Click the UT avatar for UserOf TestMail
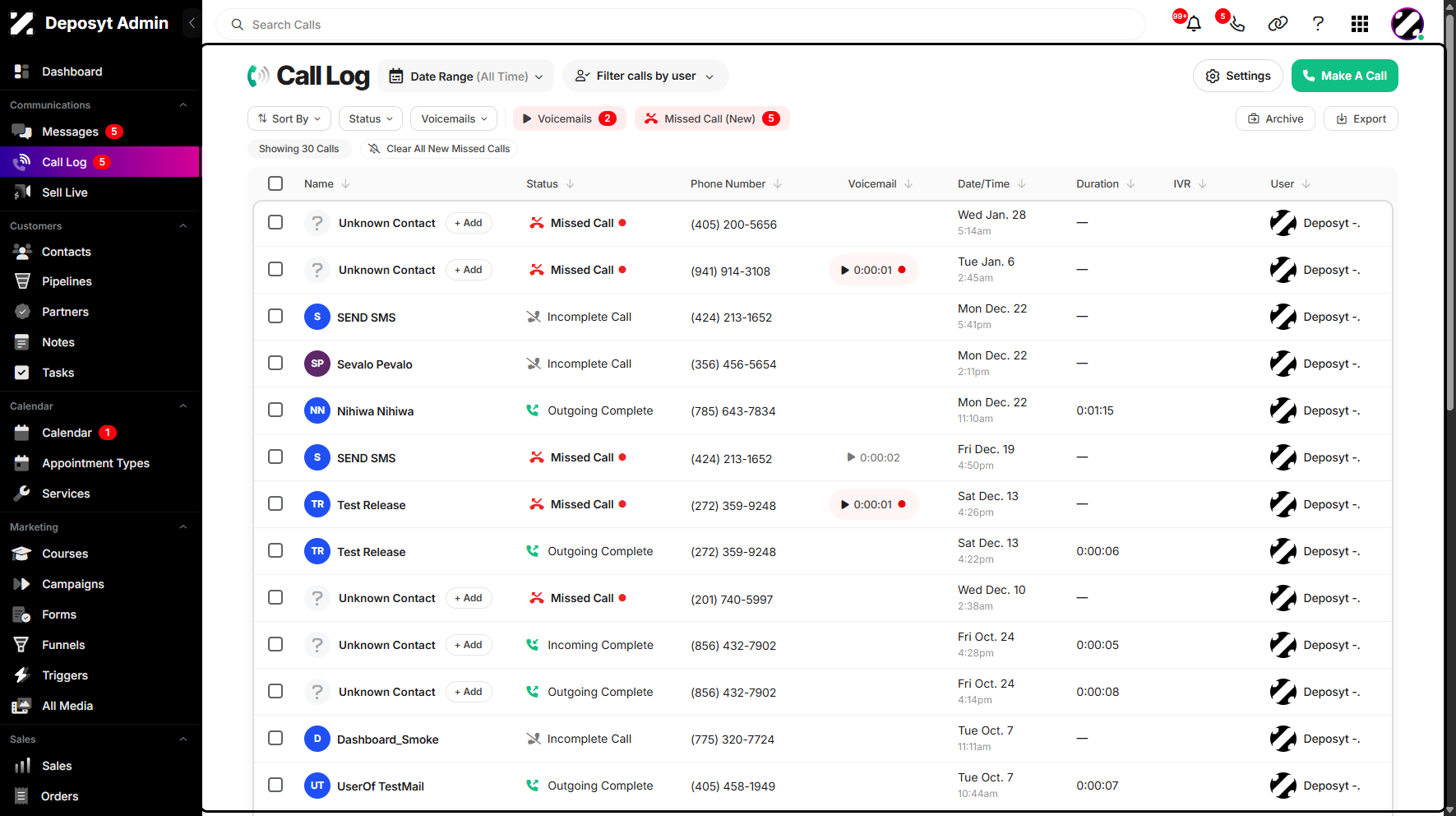Image resolution: width=1456 pixels, height=816 pixels. coord(317,786)
